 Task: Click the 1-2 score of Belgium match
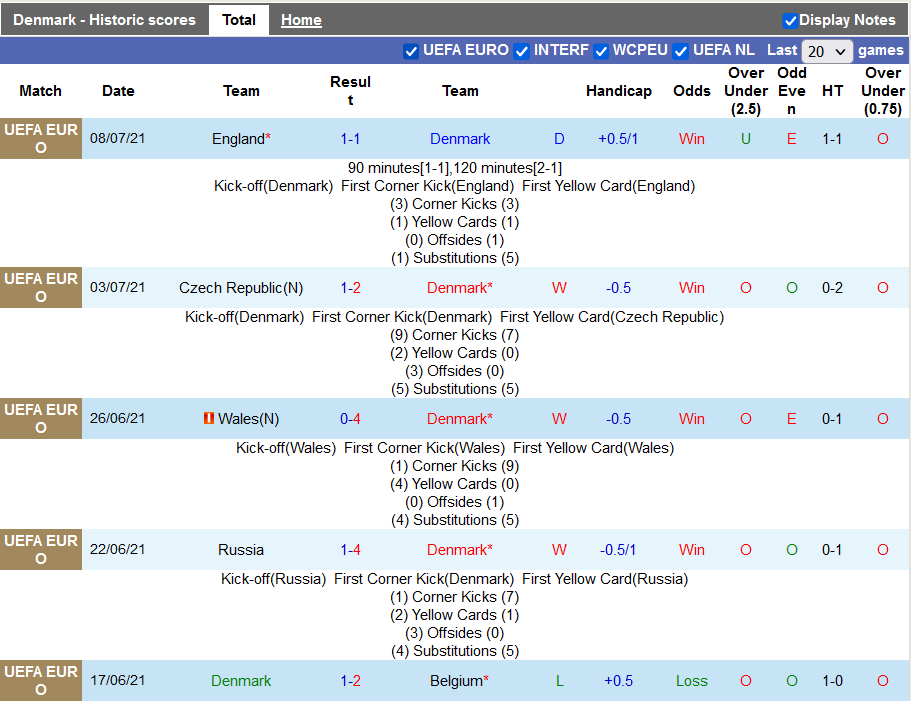point(350,681)
